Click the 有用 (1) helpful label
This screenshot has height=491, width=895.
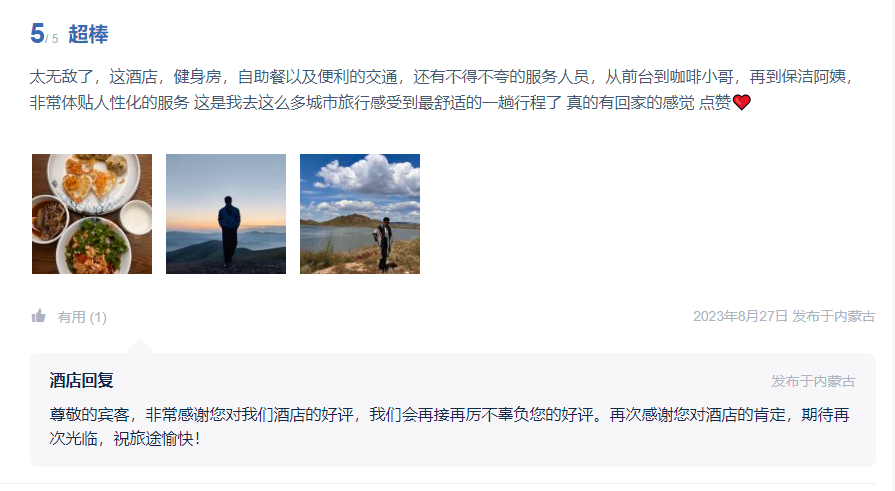82,317
